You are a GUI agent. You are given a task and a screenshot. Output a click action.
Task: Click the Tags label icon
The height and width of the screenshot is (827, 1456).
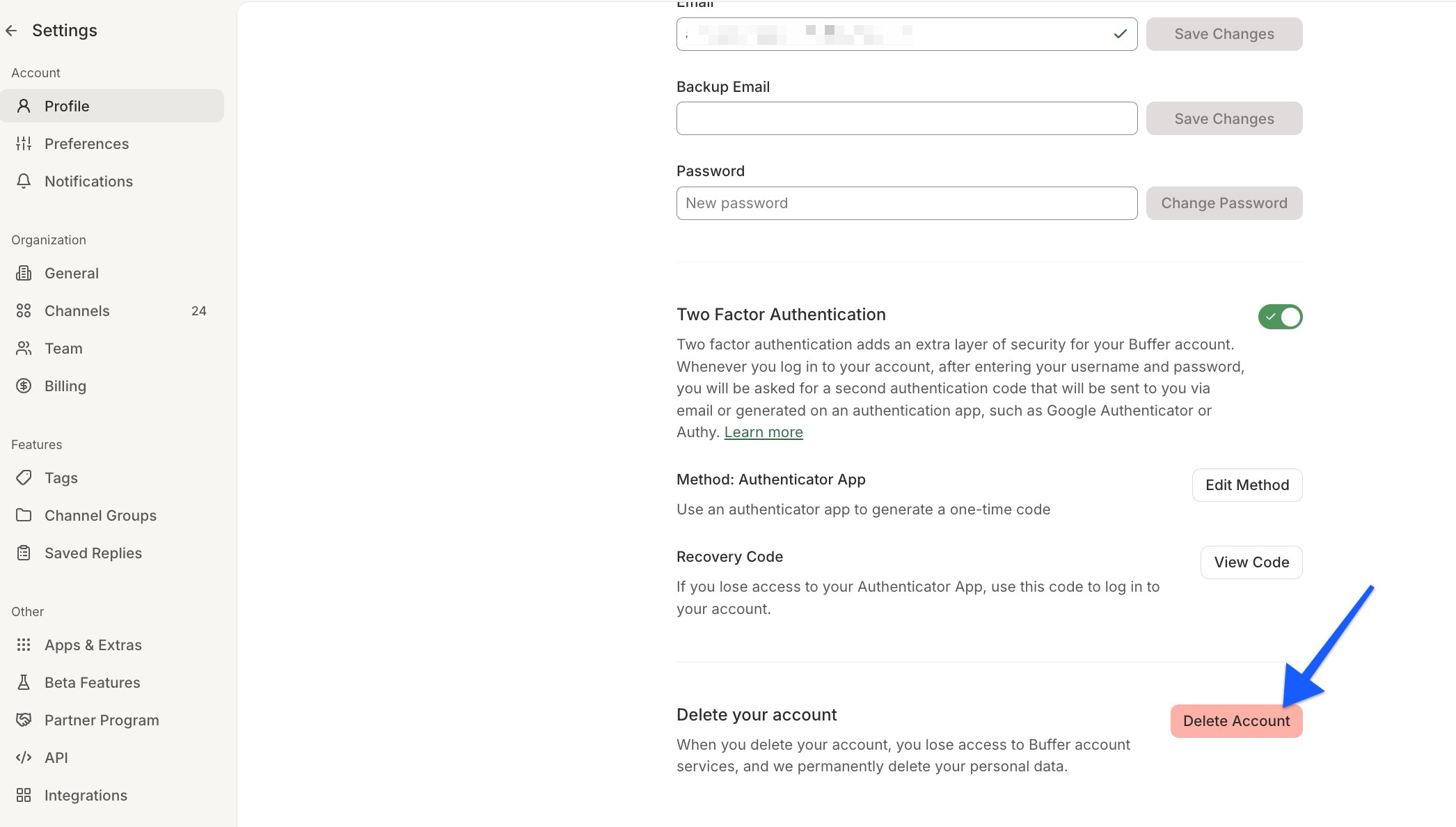click(x=24, y=478)
